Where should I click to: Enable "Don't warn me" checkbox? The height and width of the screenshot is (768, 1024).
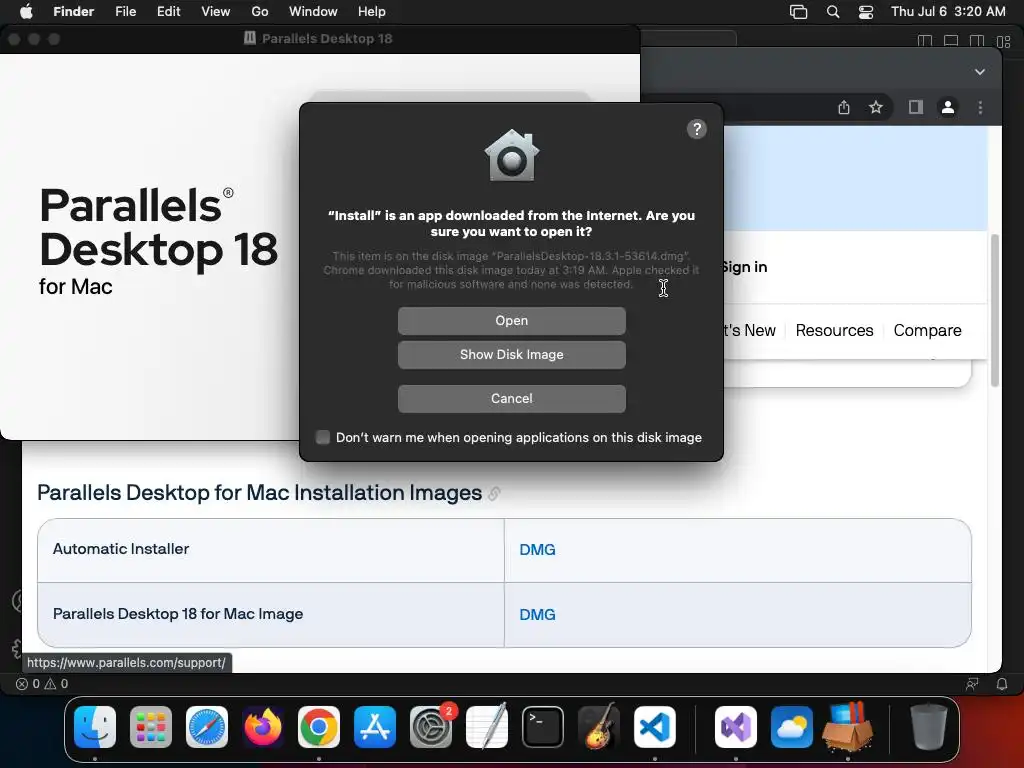click(x=323, y=437)
